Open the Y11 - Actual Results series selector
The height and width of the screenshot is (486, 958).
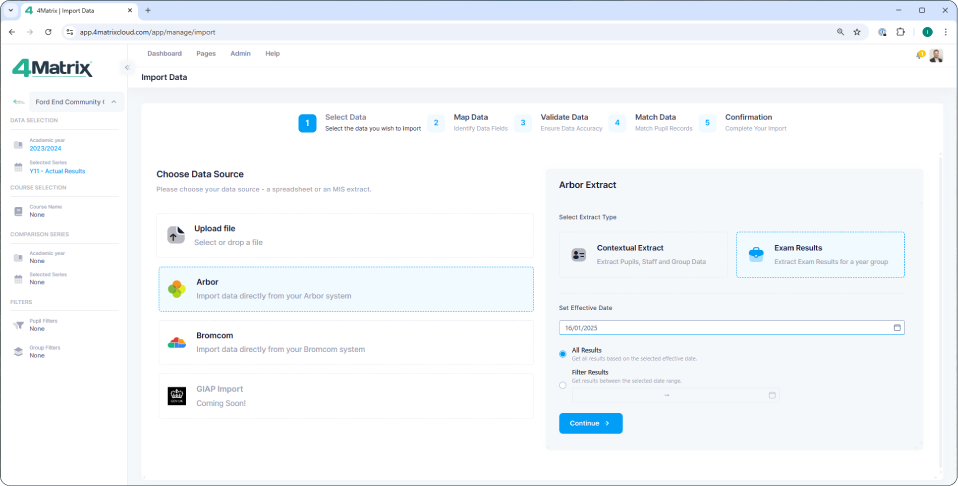coord(56,171)
